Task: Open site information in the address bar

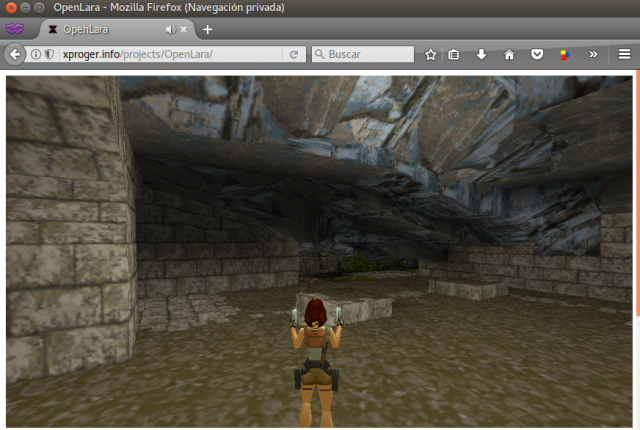Action: [x=36, y=54]
